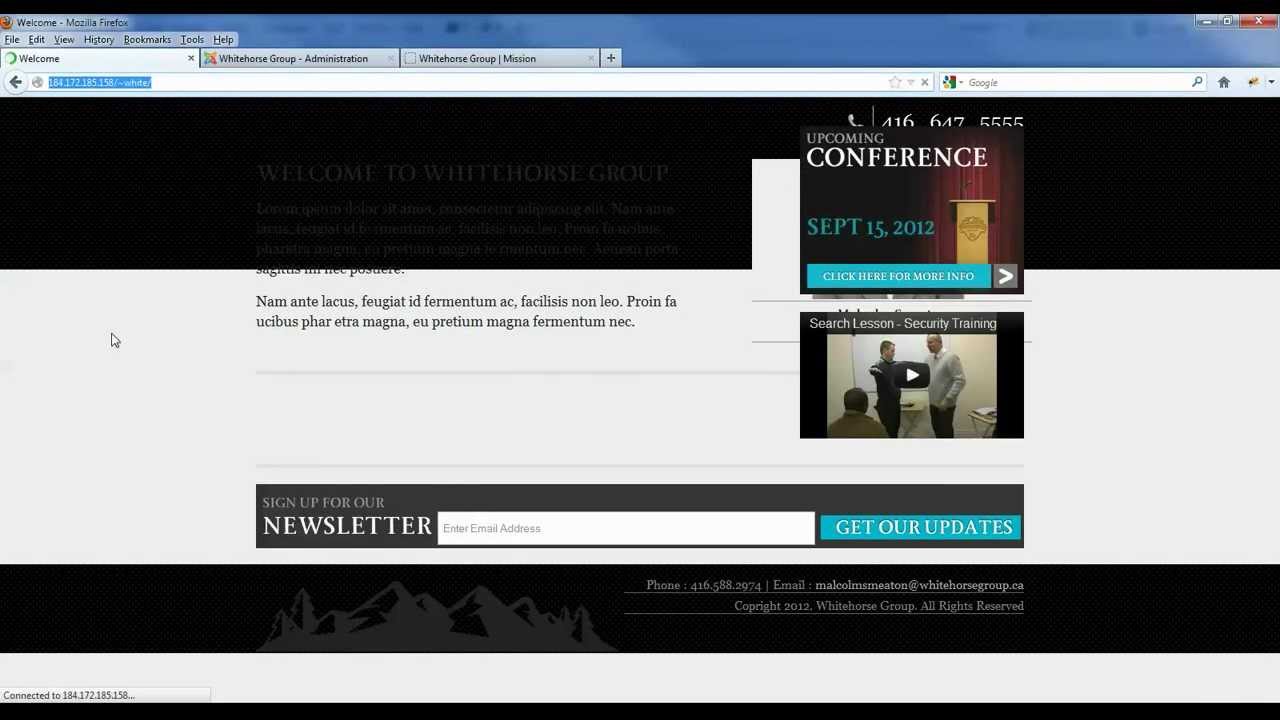Click the Joomla icon on Administration tab
Viewport: 1280px width, 720px height.
(x=210, y=59)
